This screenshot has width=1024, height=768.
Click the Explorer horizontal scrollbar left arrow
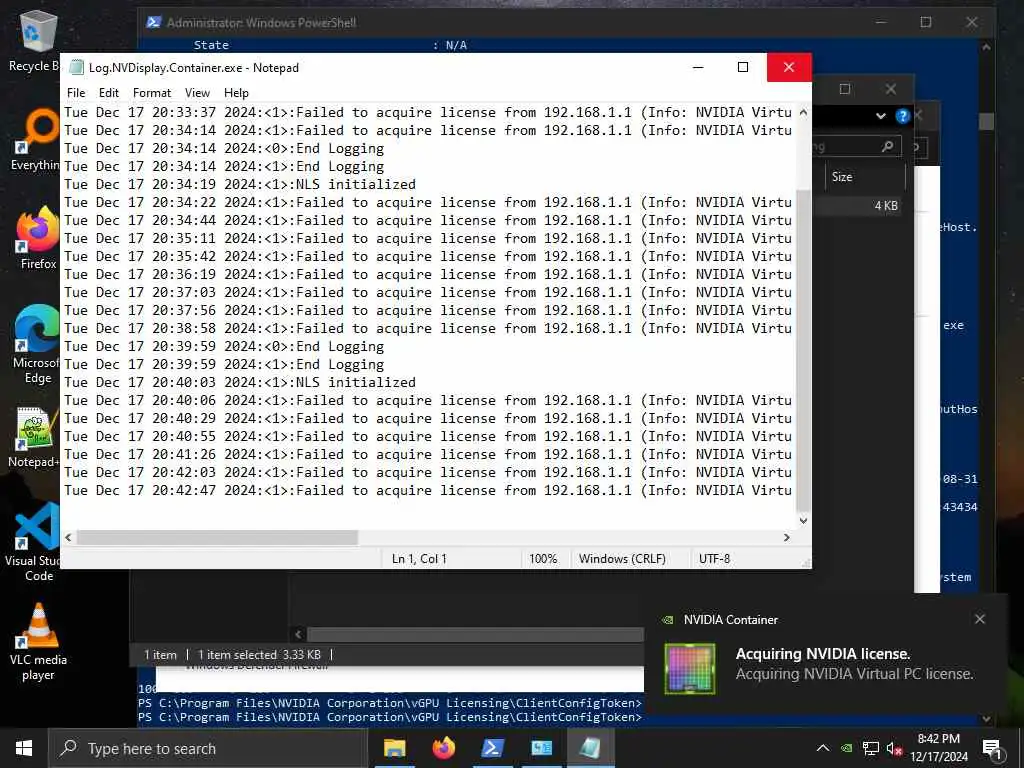(298, 634)
